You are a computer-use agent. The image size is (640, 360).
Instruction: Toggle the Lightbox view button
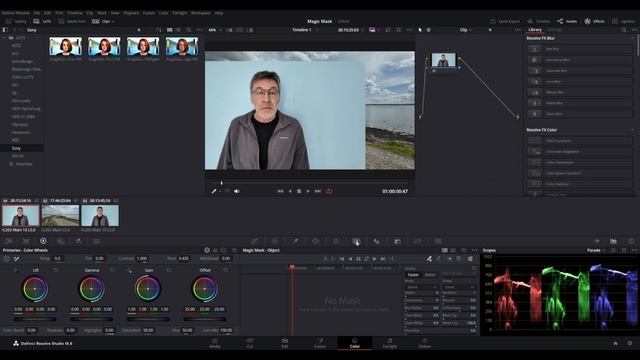tap(623, 21)
